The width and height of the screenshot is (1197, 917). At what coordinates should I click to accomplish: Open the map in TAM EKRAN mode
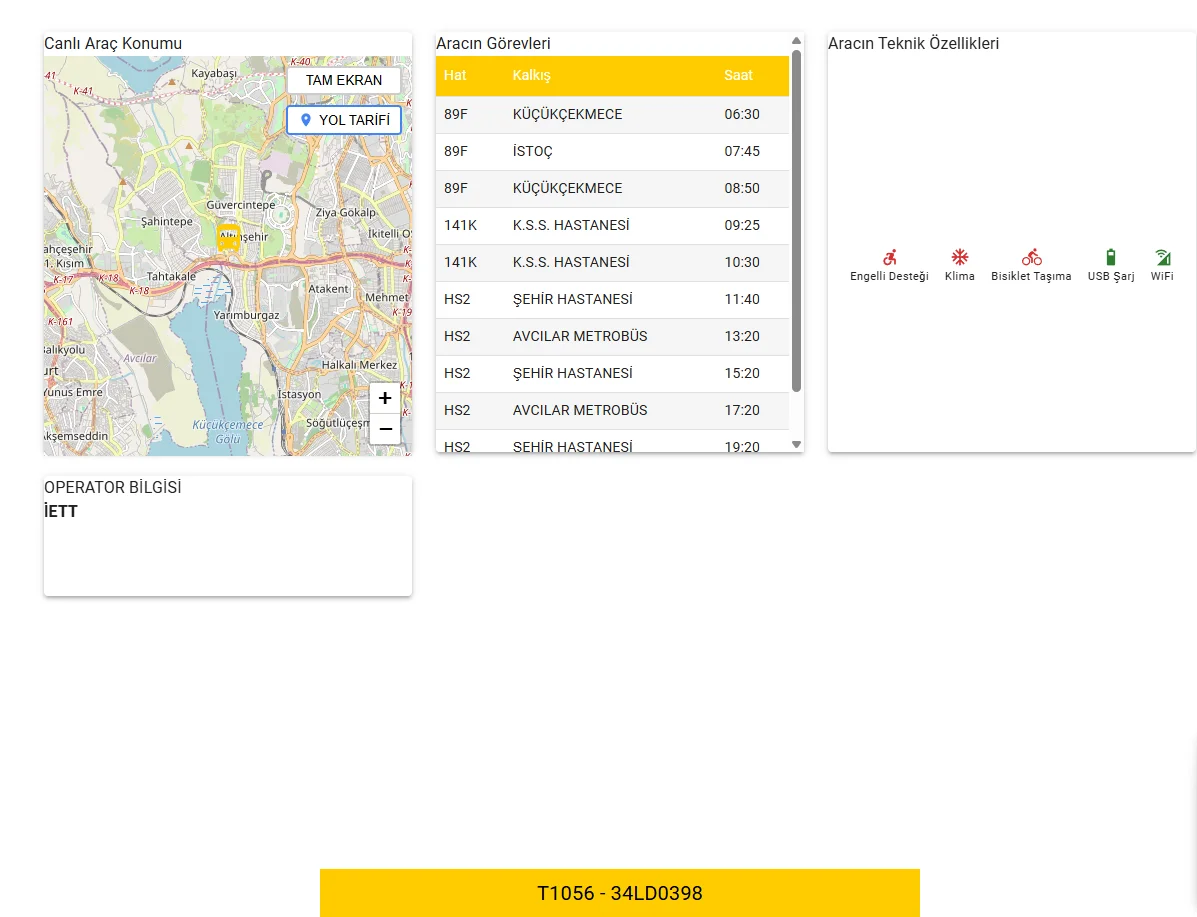[x=344, y=80]
